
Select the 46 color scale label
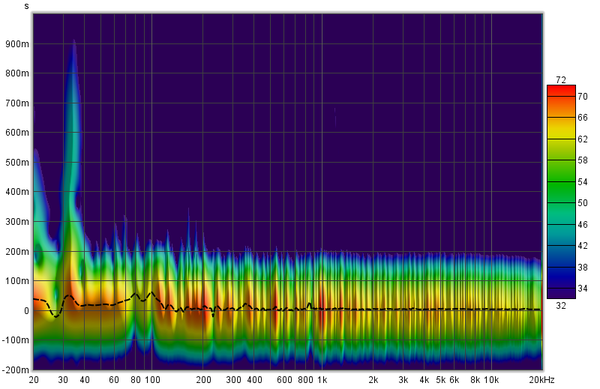click(x=583, y=225)
